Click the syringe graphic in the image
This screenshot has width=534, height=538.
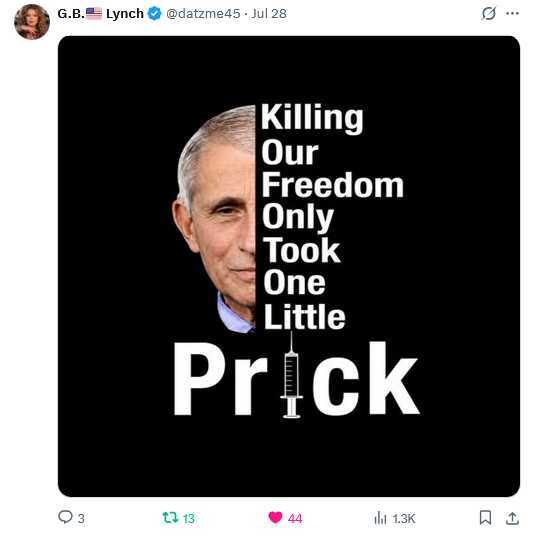click(291, 375)
